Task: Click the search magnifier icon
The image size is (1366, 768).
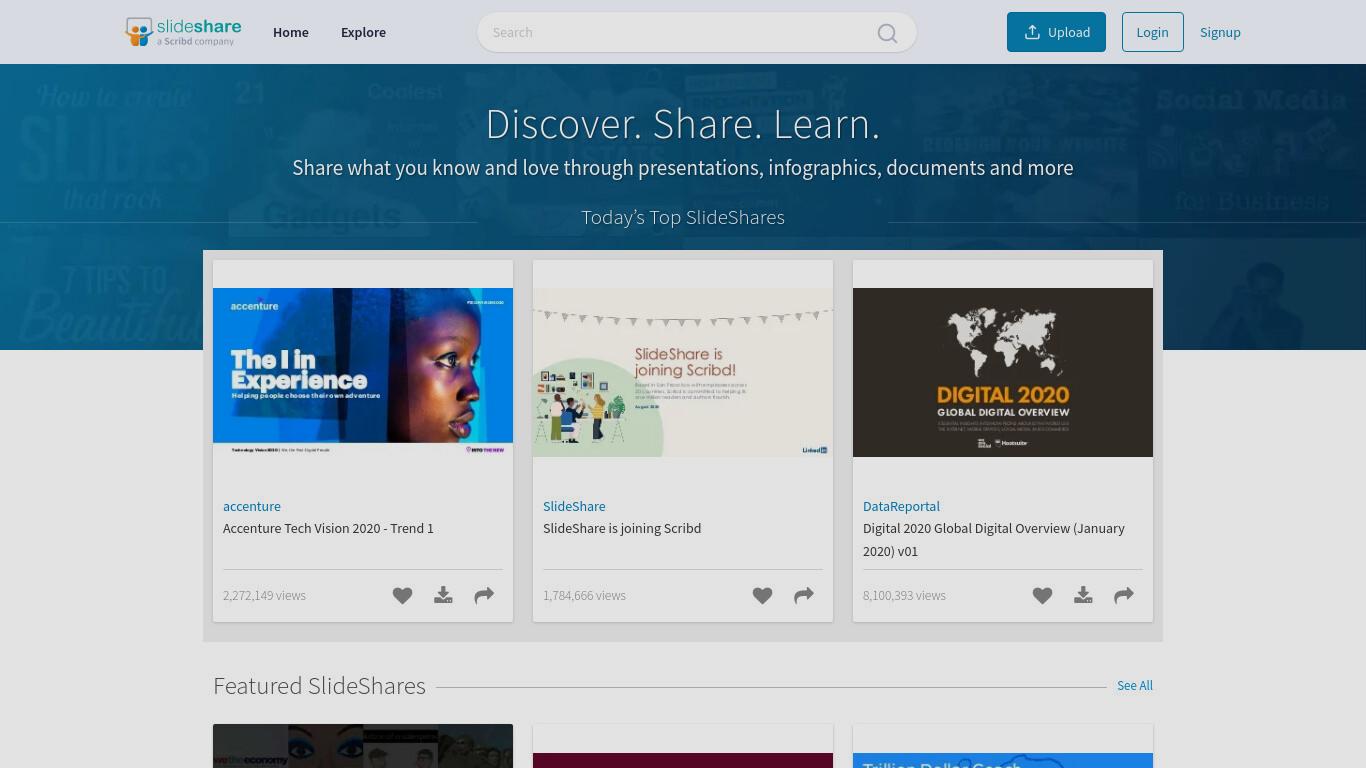Action: (887, 33)
